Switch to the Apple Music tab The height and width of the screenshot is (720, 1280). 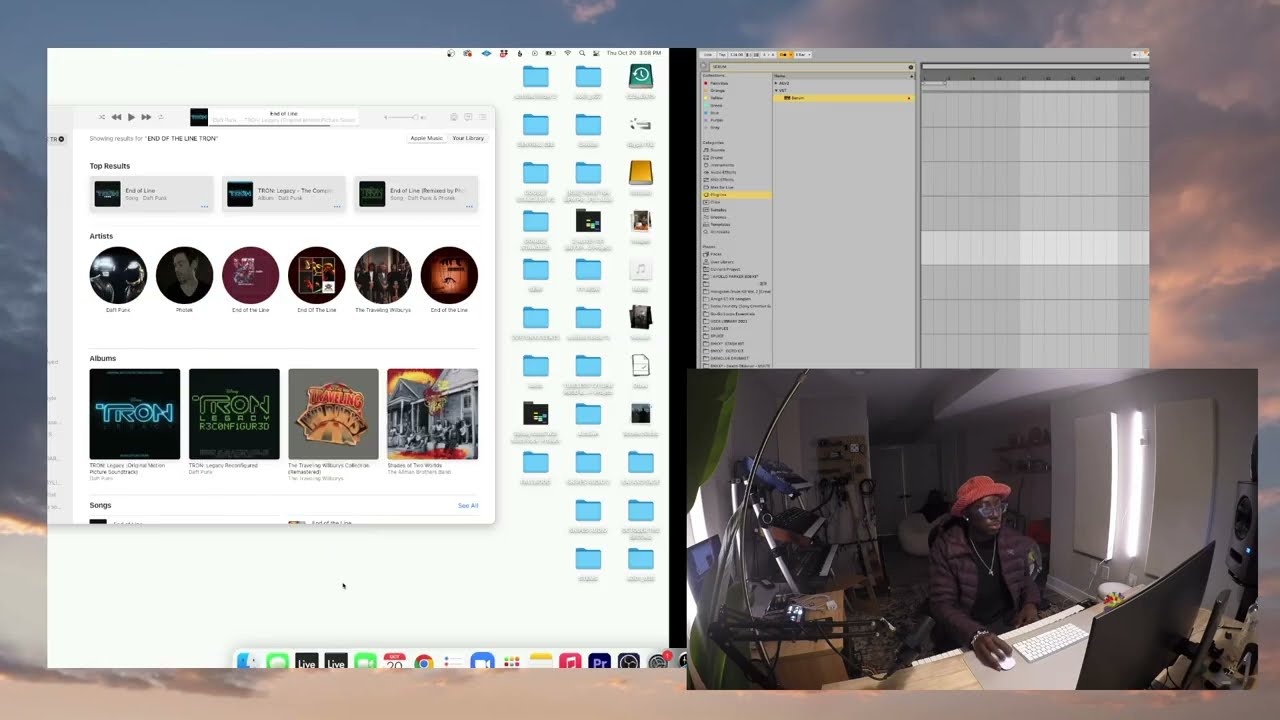pos(427,138)
